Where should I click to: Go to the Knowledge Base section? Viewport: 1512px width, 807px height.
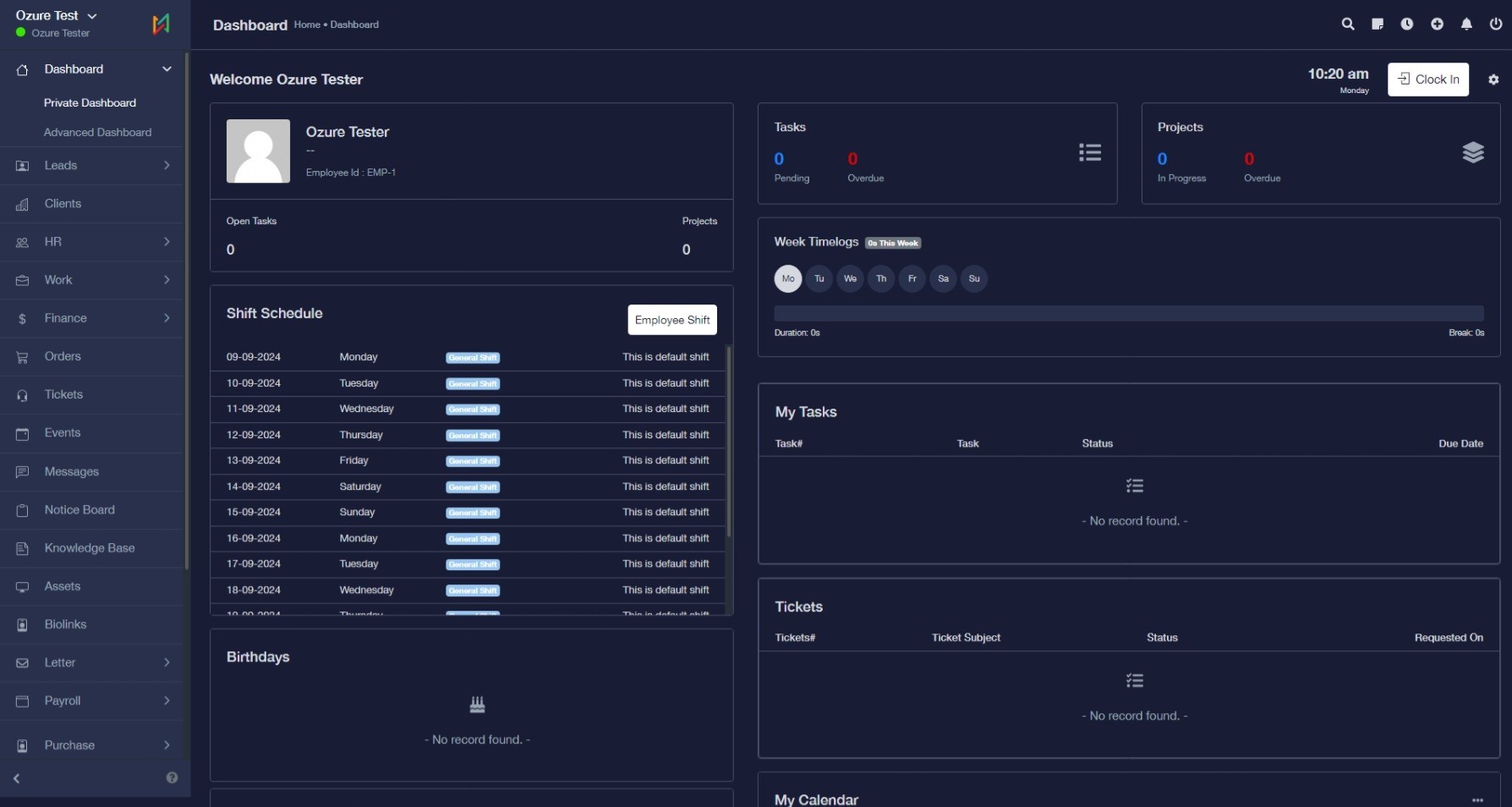(x=90, y=548)
